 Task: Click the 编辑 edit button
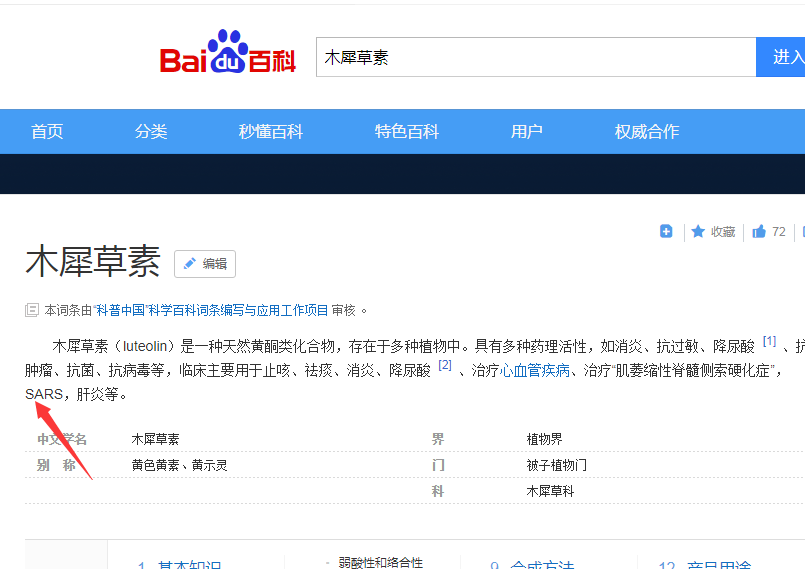pos(205,264)
